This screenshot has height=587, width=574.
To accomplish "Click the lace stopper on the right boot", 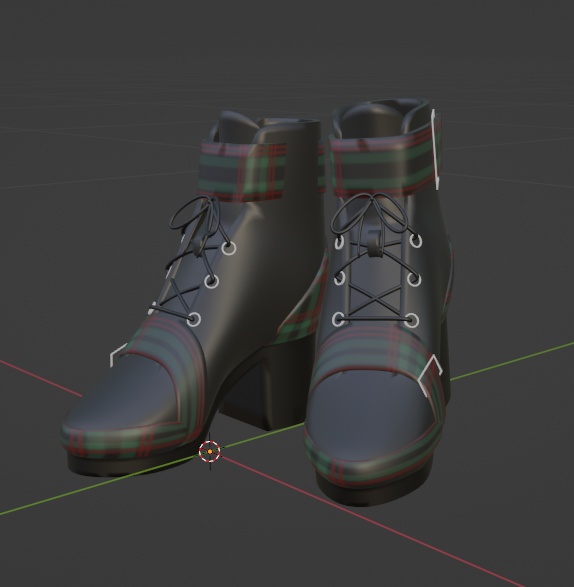I will pyautogui.click(x=375, y=244).
